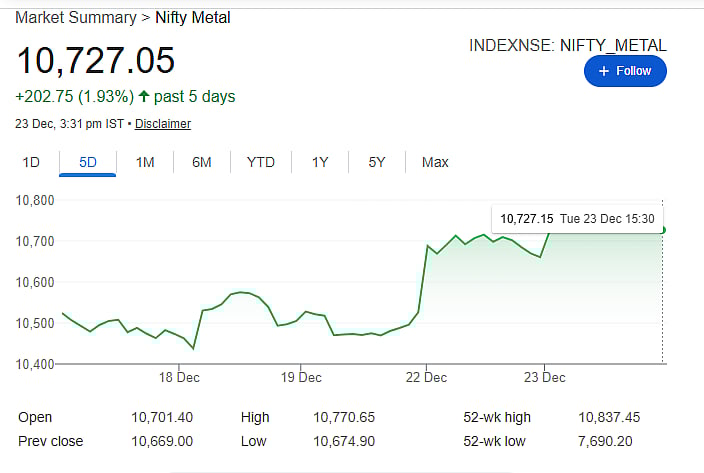Show the 1Y chart range
The height and width of the screenshot is (473, 704).
tap(320, 162)
